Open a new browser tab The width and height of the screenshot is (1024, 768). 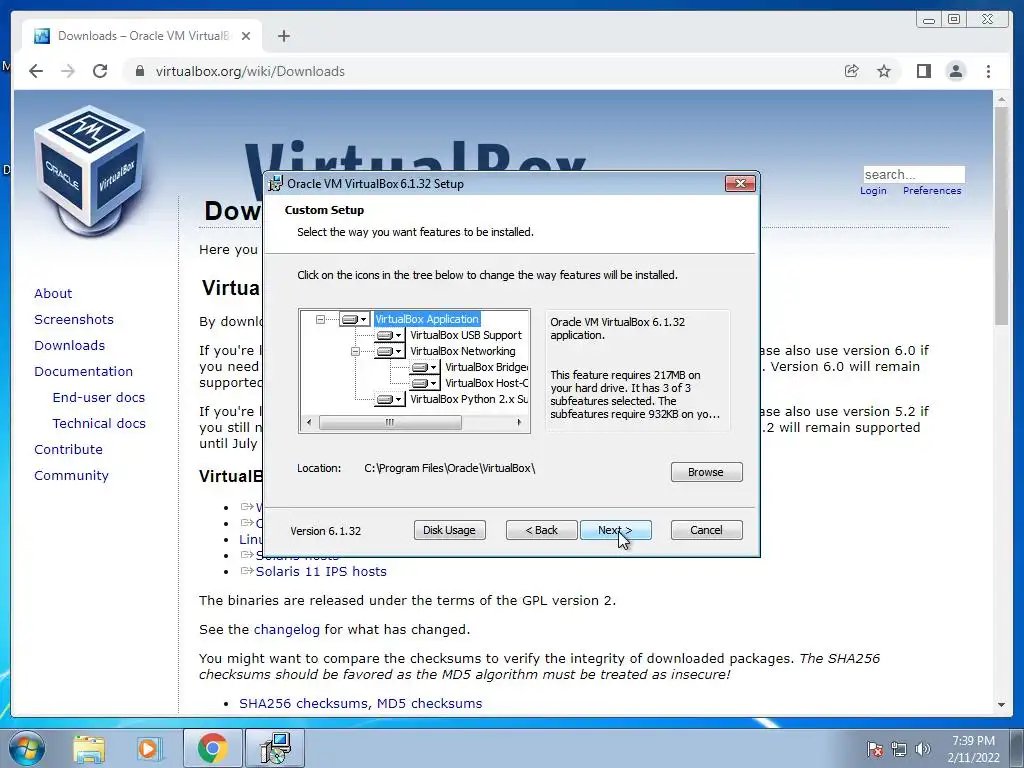click(283, 36)
